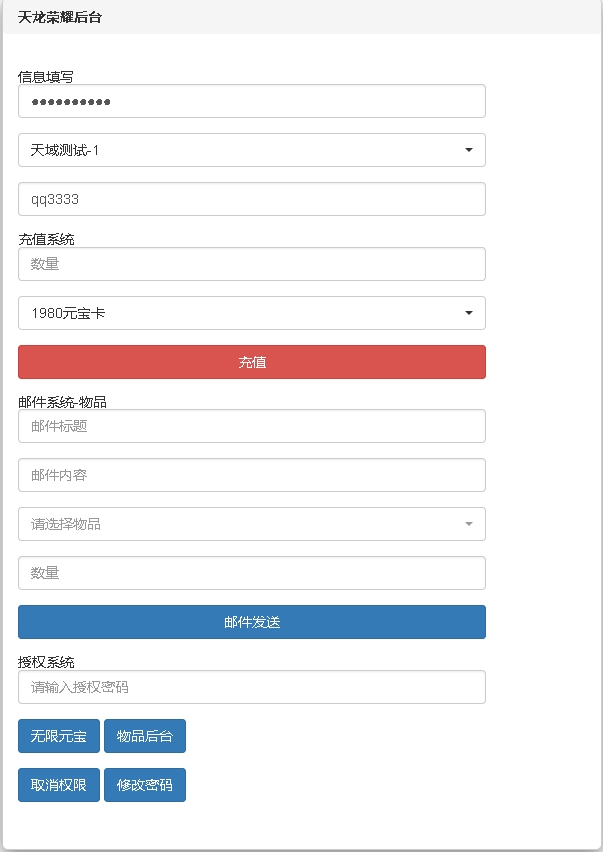This screenshot has height=852, width=603.
Task: Click the 无限元宝 unlimited yuanbao button
Action: (58, 735)
